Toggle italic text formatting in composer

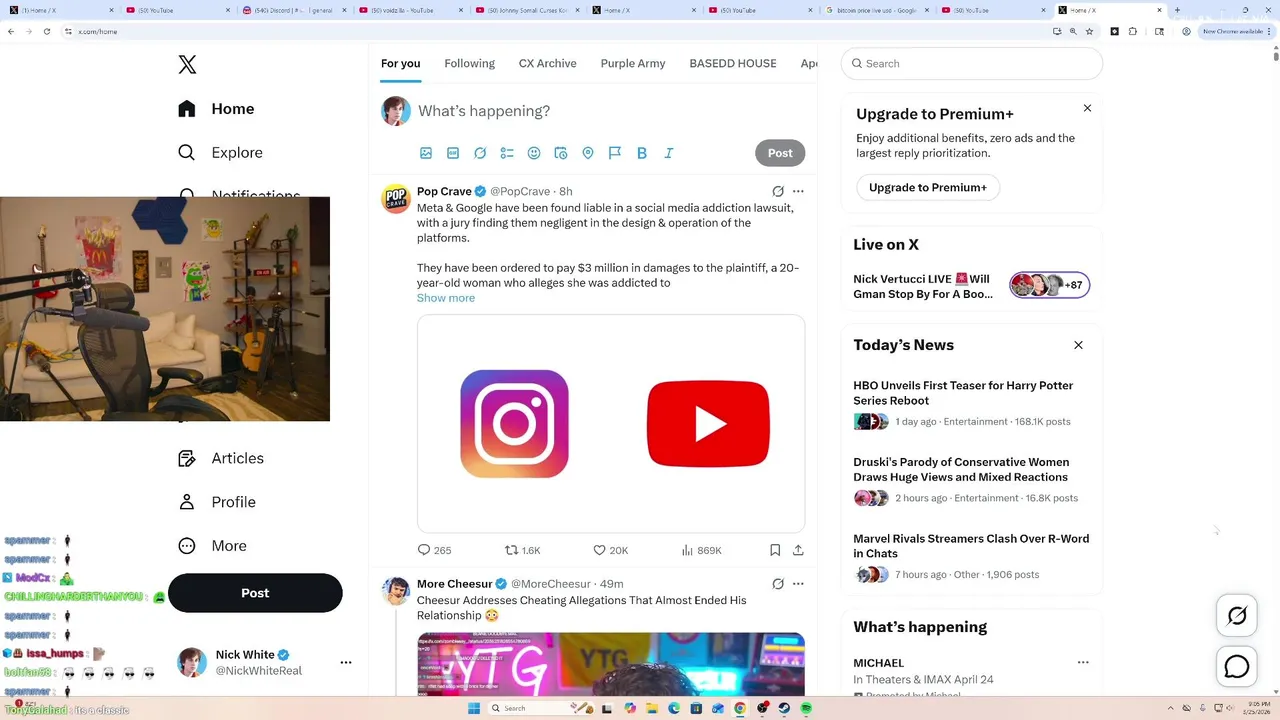(x=669, y=153)
